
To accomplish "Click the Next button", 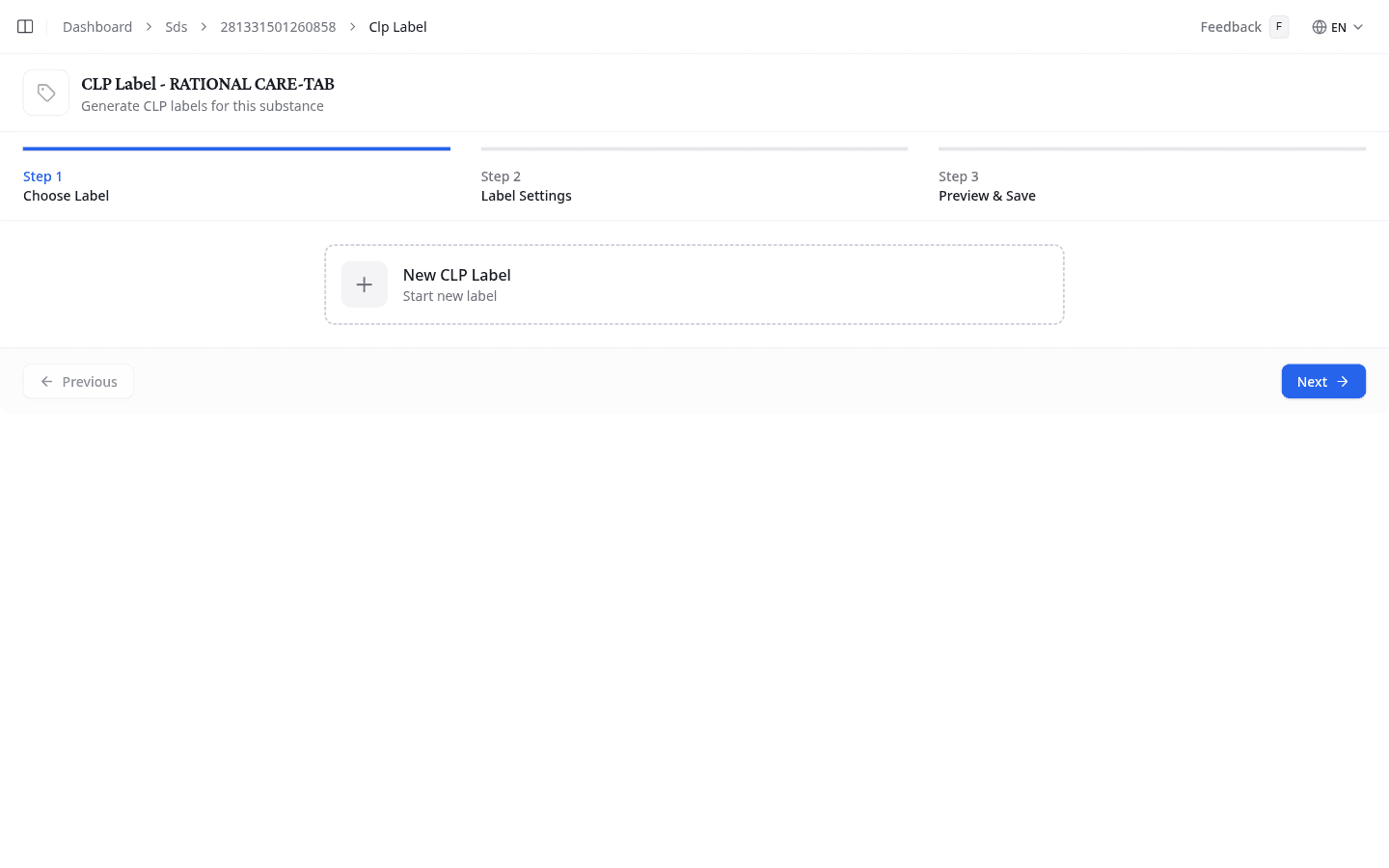I will pyautogui.click(x=1322, y=381).
